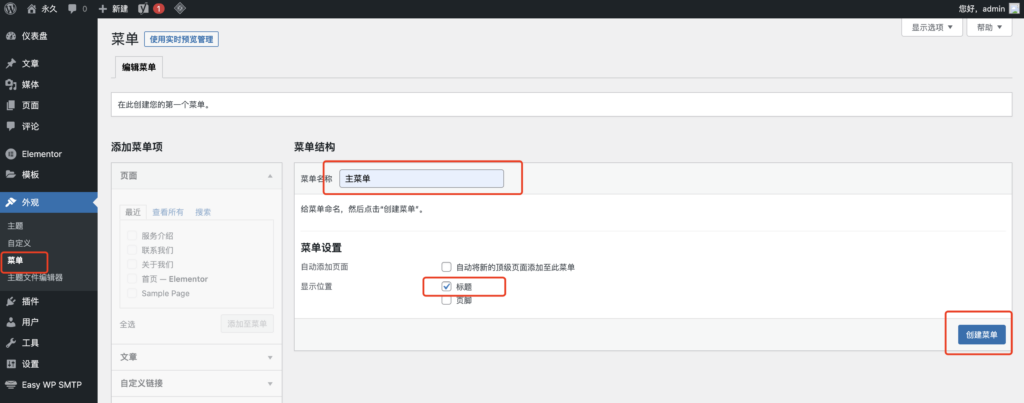The image size is (1024, 403).
Task: Switch to the 最近 tab
Action: (x=133, y=212)
